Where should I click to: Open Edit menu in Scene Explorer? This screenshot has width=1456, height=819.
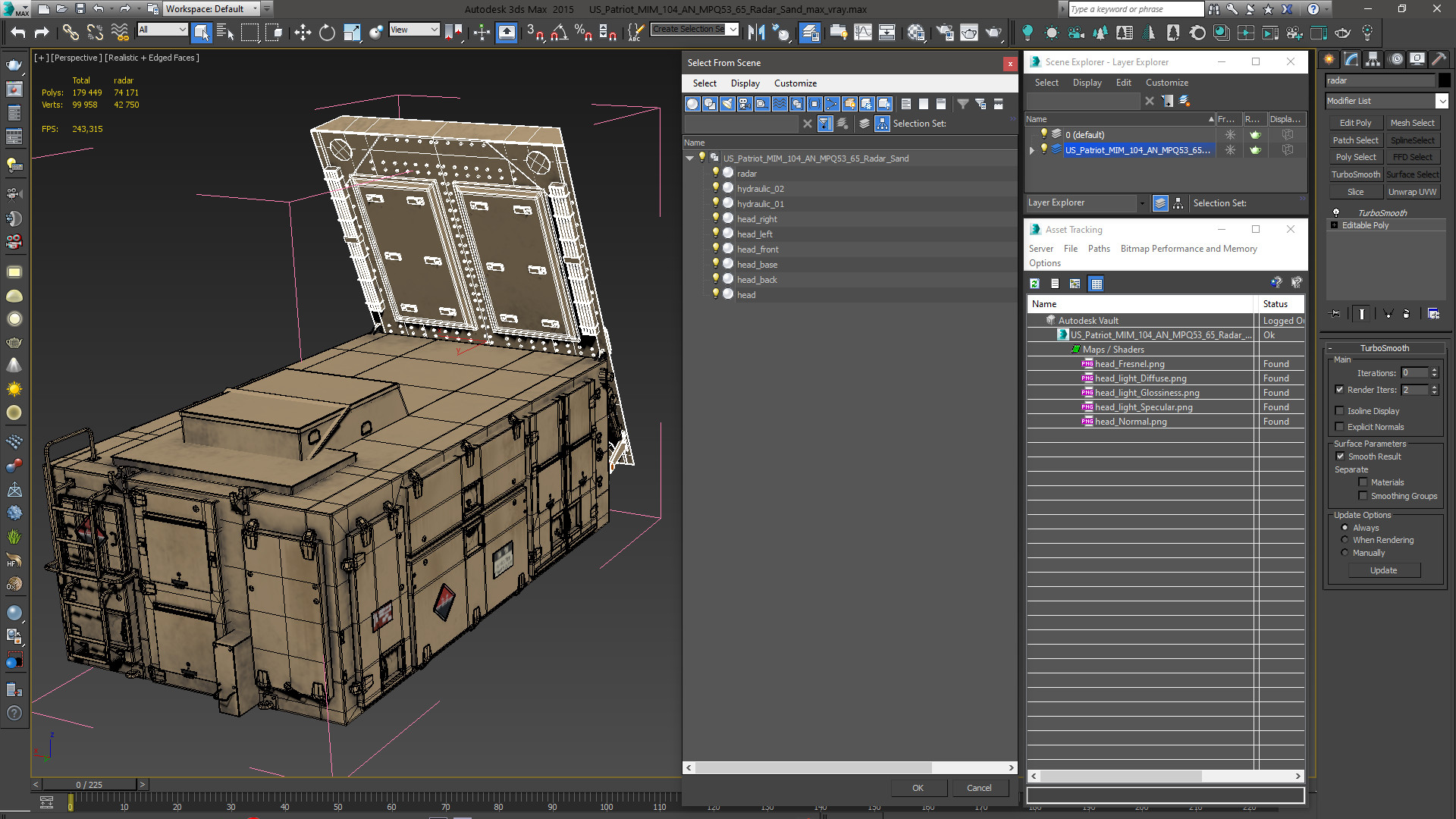tap(1123, 83)
